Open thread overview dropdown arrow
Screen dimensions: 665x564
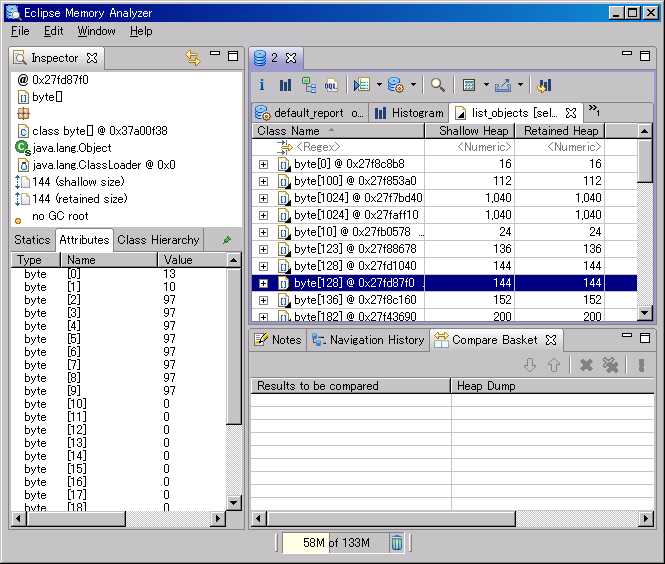(379, 85)
